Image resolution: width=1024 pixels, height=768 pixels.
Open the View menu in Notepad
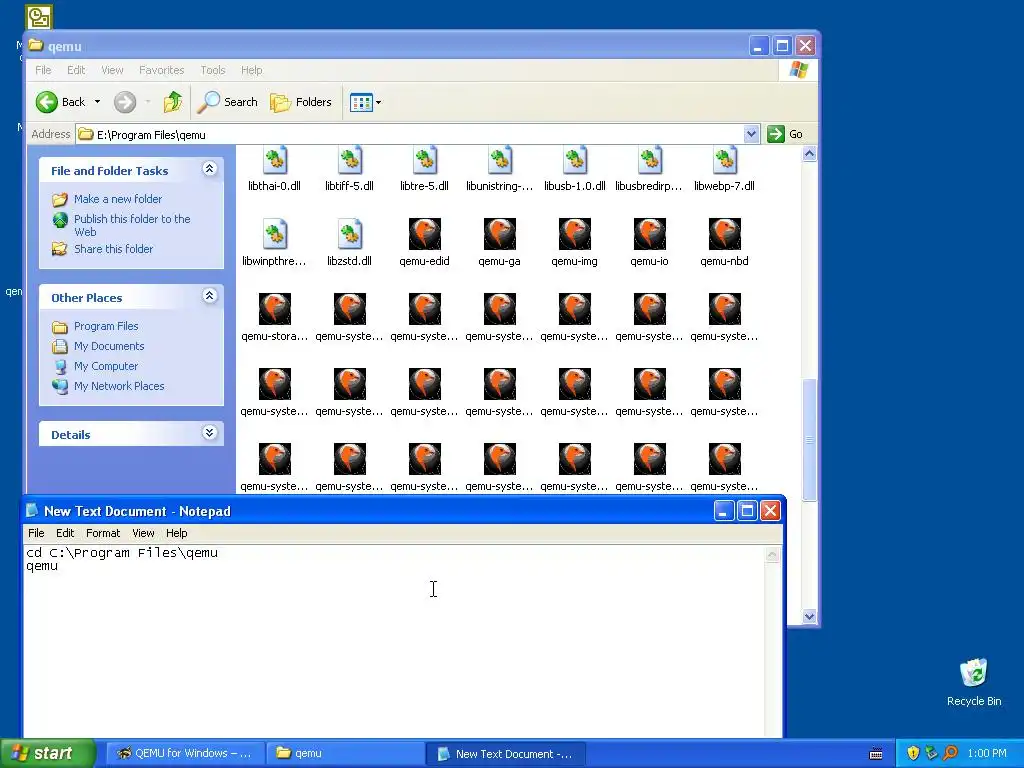coord(143,533)
